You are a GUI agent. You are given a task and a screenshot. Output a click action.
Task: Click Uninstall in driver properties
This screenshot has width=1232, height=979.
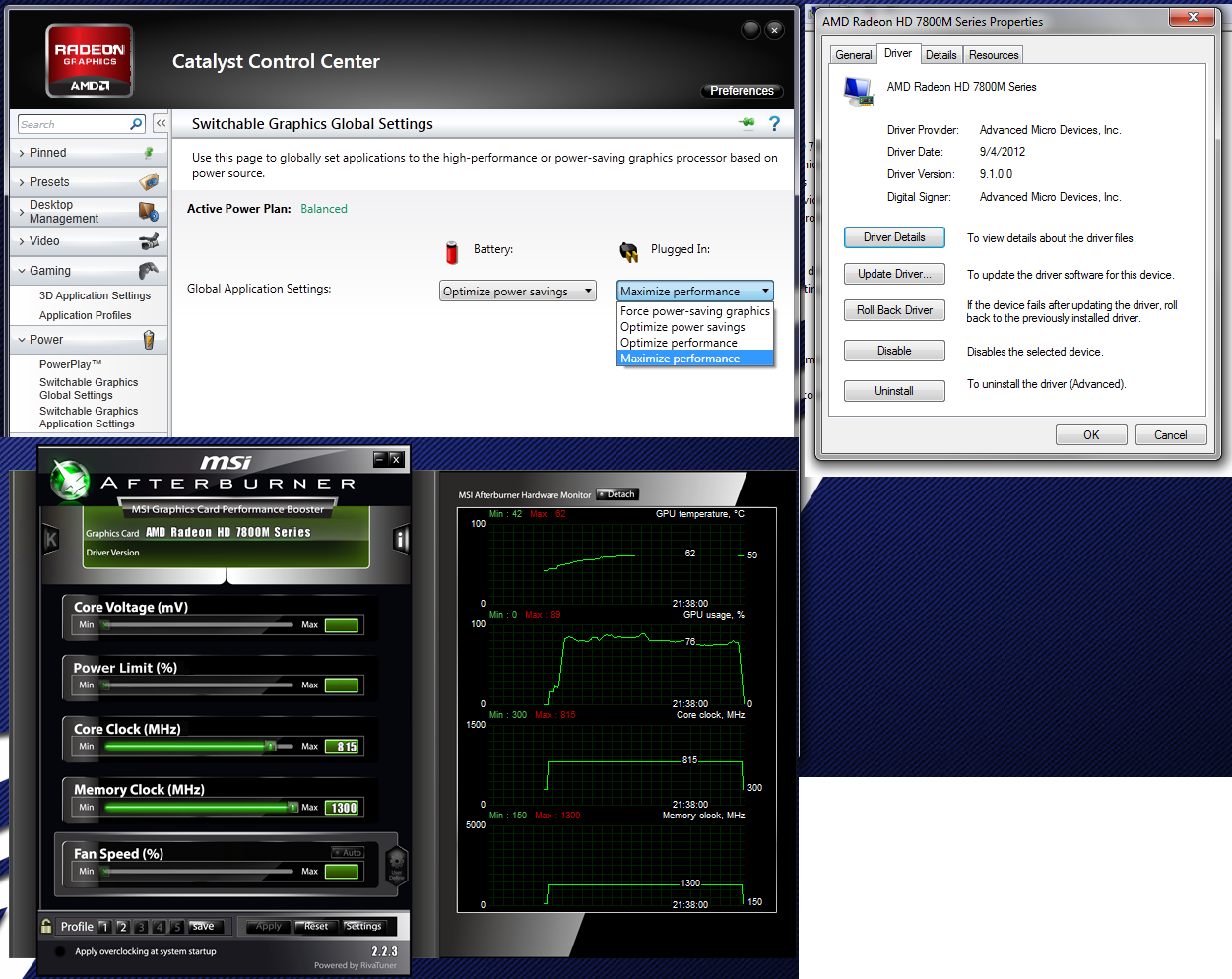point(894,391)
